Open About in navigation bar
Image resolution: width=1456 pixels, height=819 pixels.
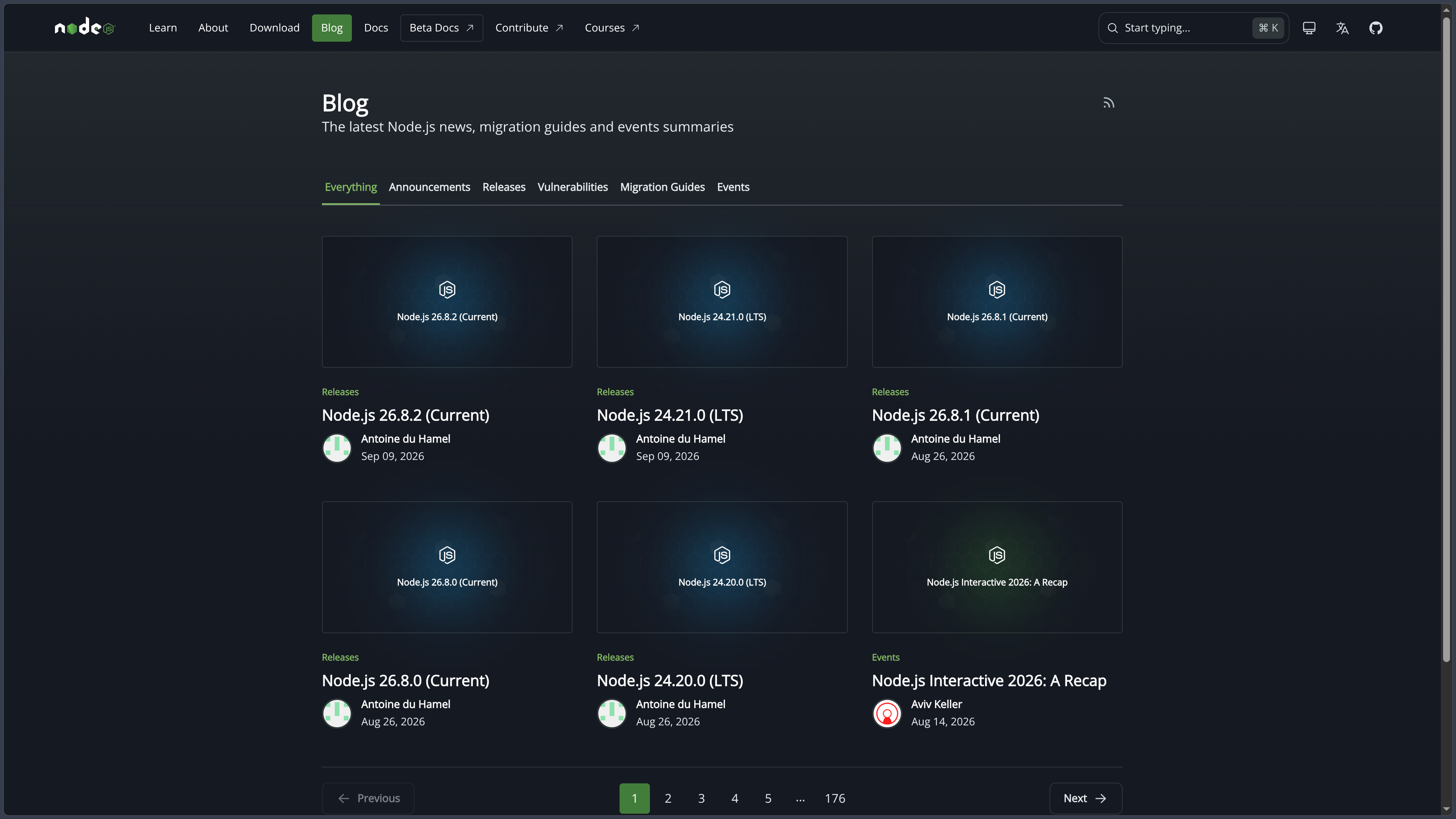[213, 28]
